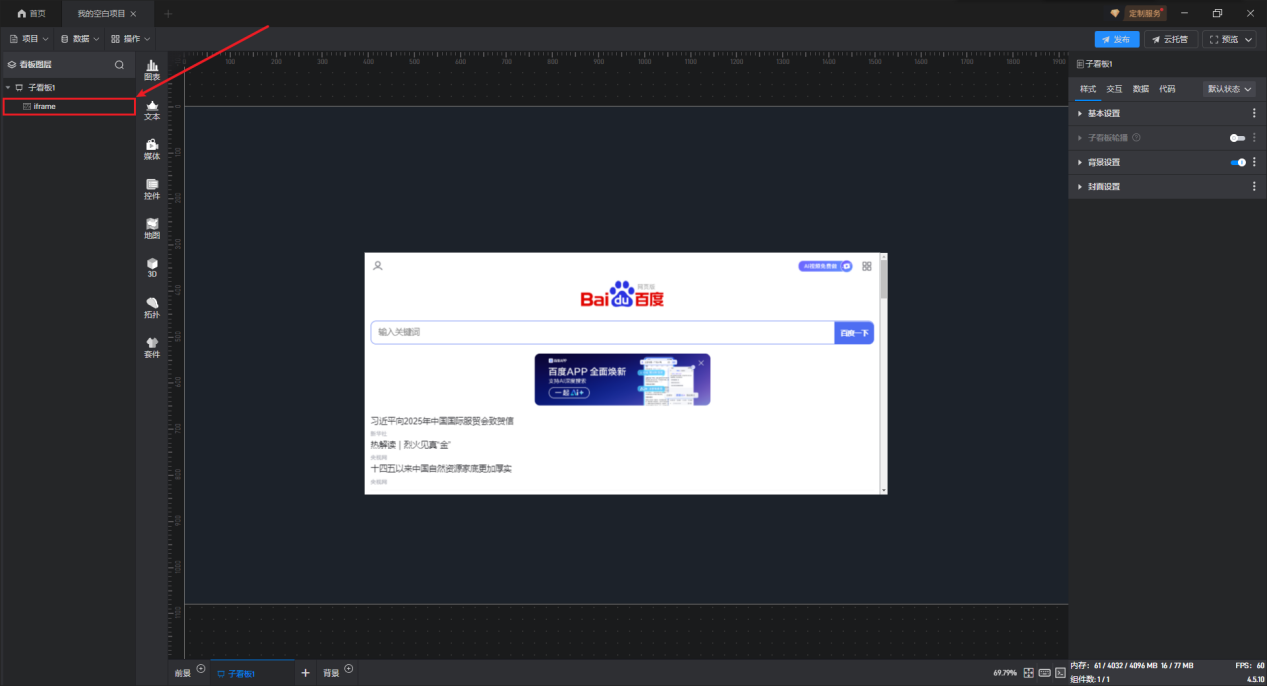Open the 操作 operations menu
1267x686 pixels.
(x=130, y=39)
